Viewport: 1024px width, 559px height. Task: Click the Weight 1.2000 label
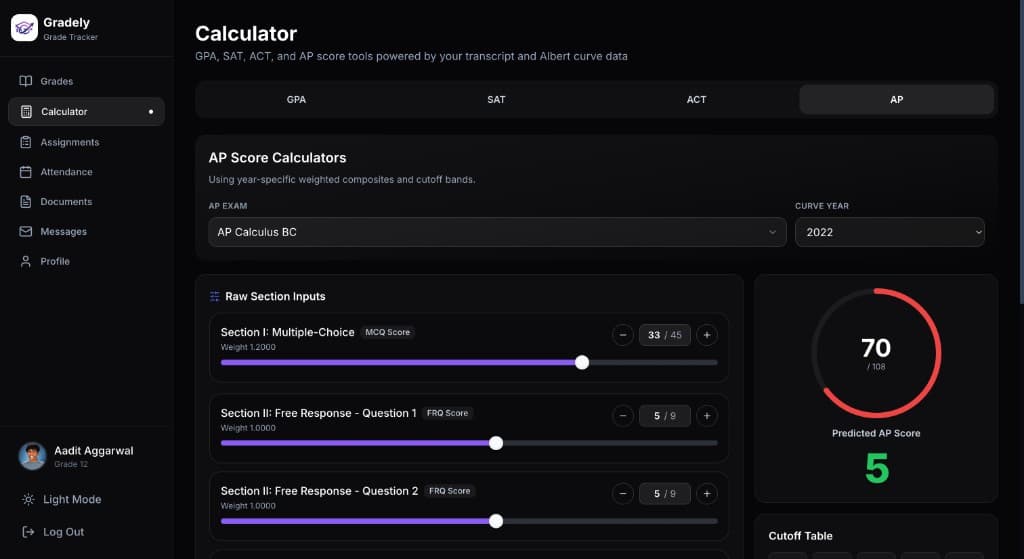coord(248,347)
